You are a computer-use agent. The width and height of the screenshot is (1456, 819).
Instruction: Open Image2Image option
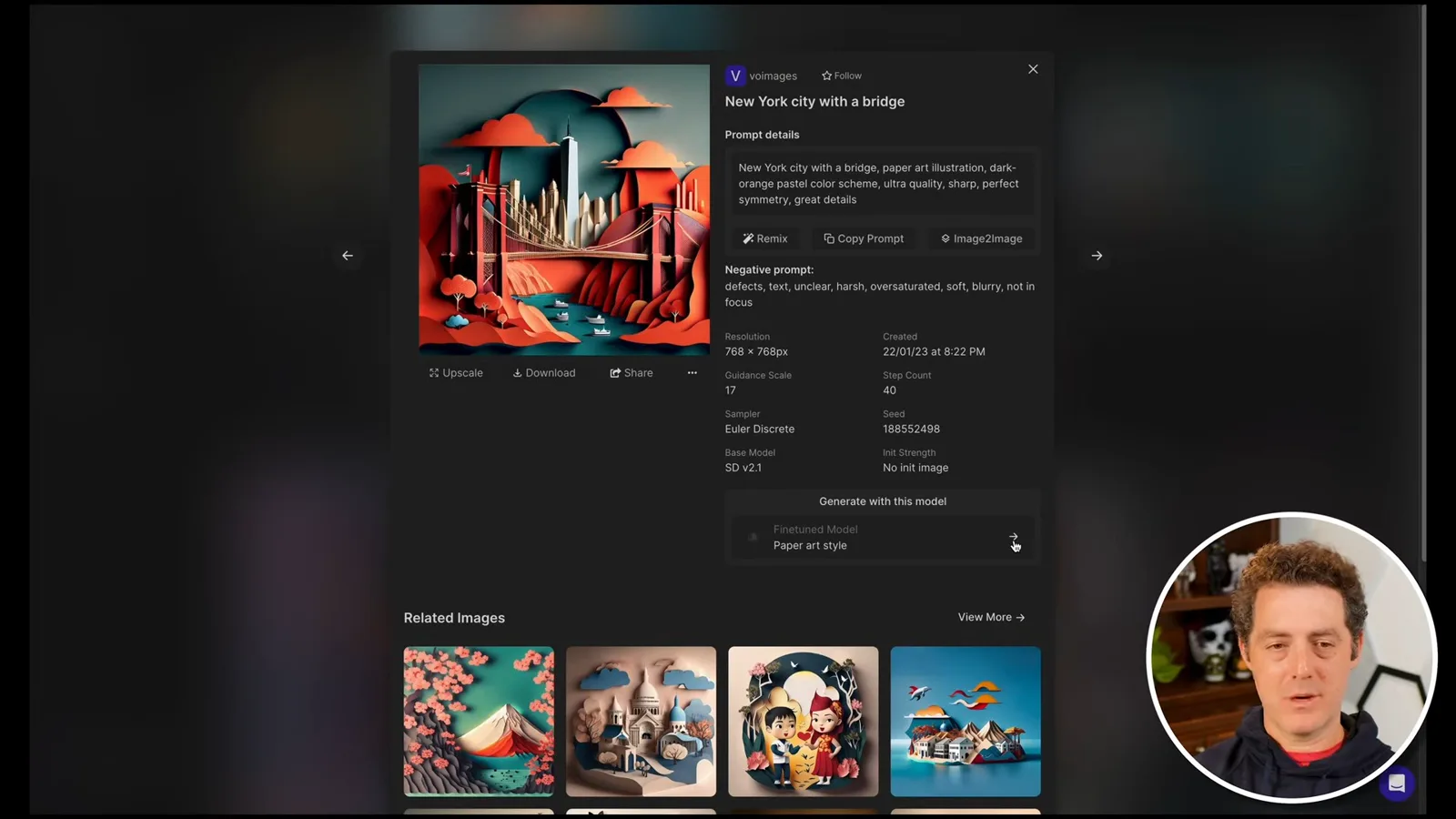[982, 238]
